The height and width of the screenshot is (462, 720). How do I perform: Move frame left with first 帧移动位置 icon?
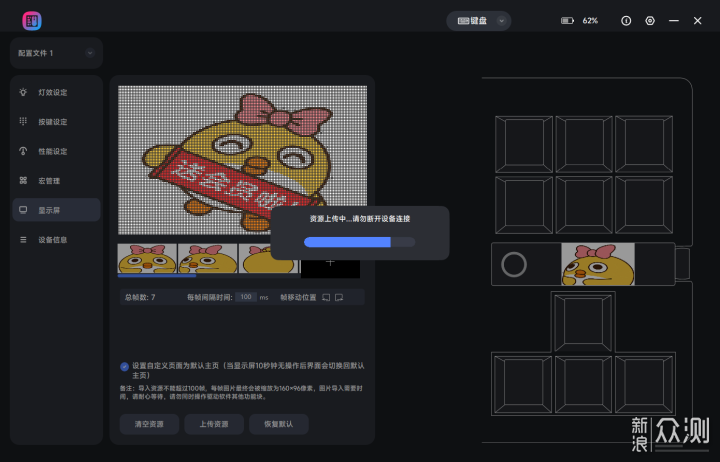coord(326,297)
